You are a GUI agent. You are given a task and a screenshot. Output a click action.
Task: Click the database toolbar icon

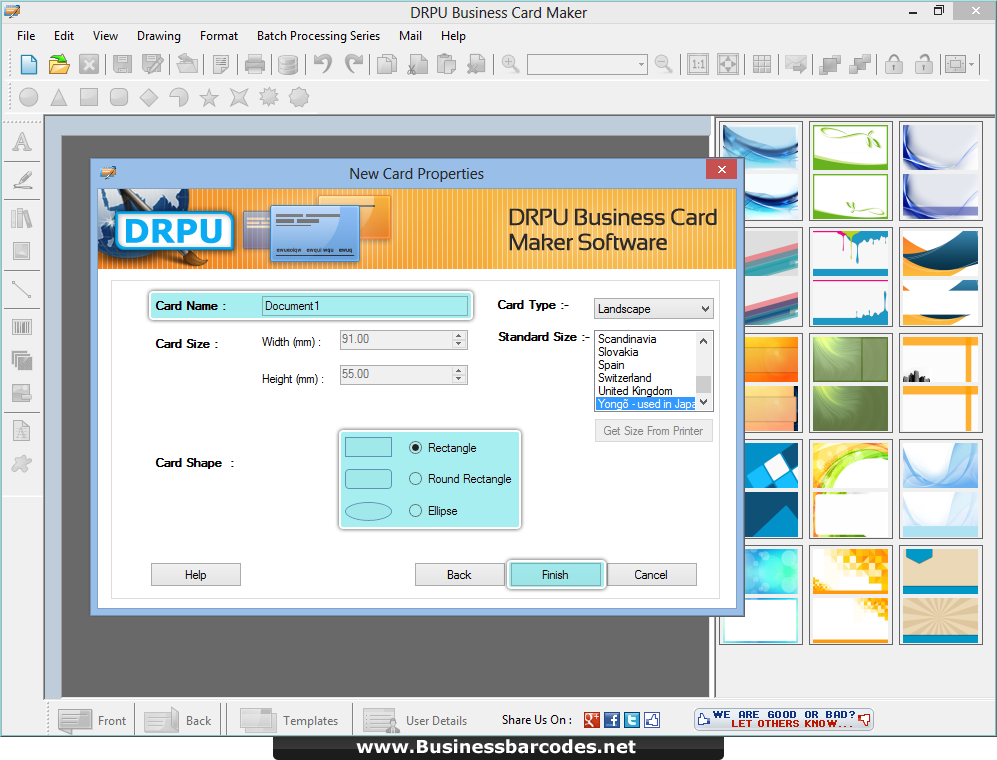pyautogui.click(x=288, y=64)
